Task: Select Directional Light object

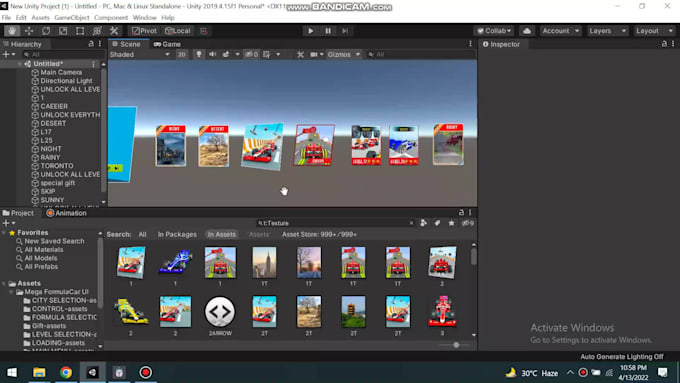Action: coord(66,81)
